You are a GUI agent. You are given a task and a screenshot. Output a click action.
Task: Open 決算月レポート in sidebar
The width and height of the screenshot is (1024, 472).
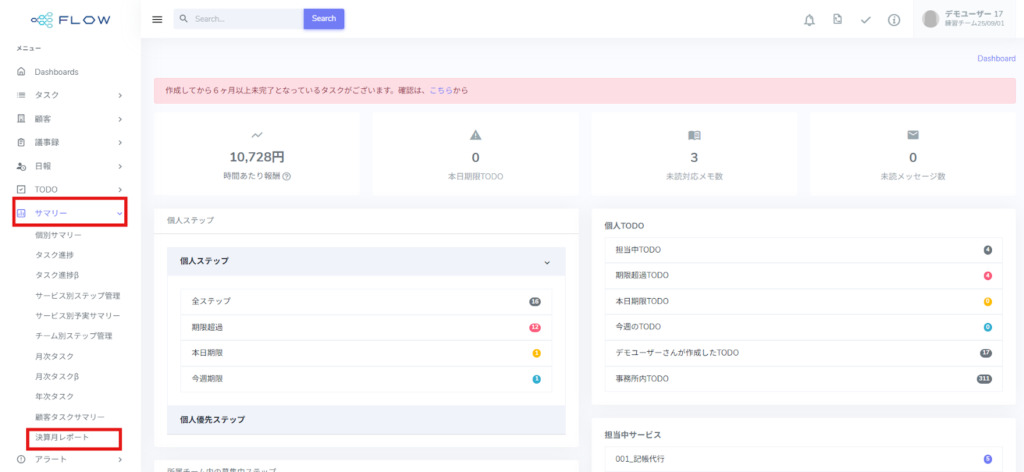point(62,438)
